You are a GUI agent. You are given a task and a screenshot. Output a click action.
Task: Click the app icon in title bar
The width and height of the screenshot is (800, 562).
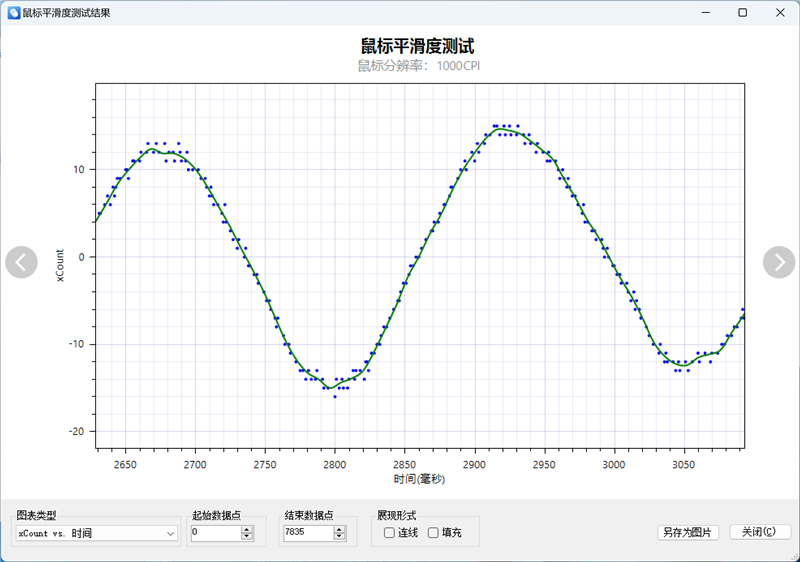[x=14, y=13]
